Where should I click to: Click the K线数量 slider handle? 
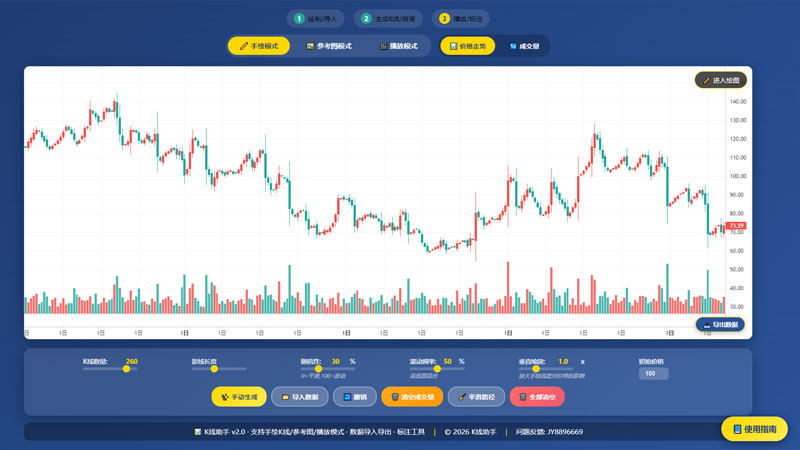pos(126,369)
